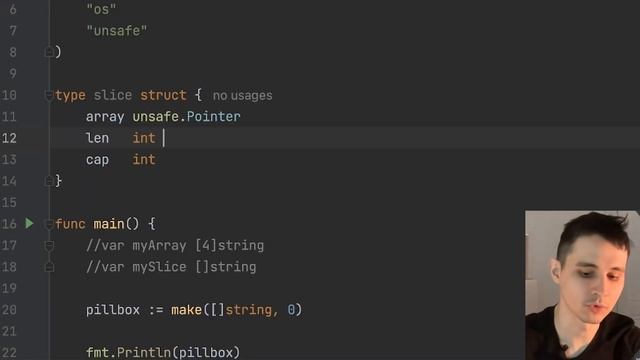Click the 'struct' keyword on line 10
640x360 pixels.
tap(163, 95)
